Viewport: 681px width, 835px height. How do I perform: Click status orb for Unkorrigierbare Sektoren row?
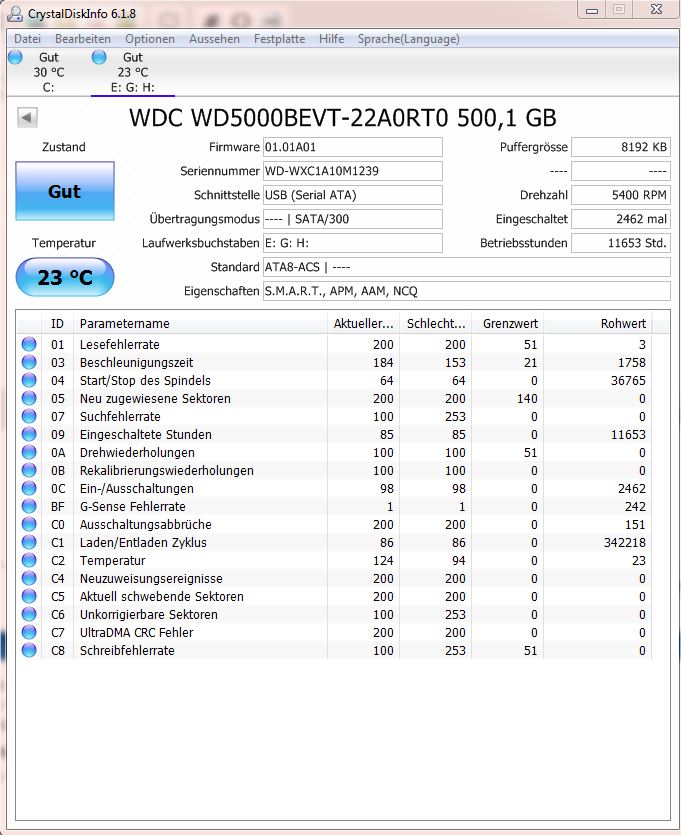29,615
